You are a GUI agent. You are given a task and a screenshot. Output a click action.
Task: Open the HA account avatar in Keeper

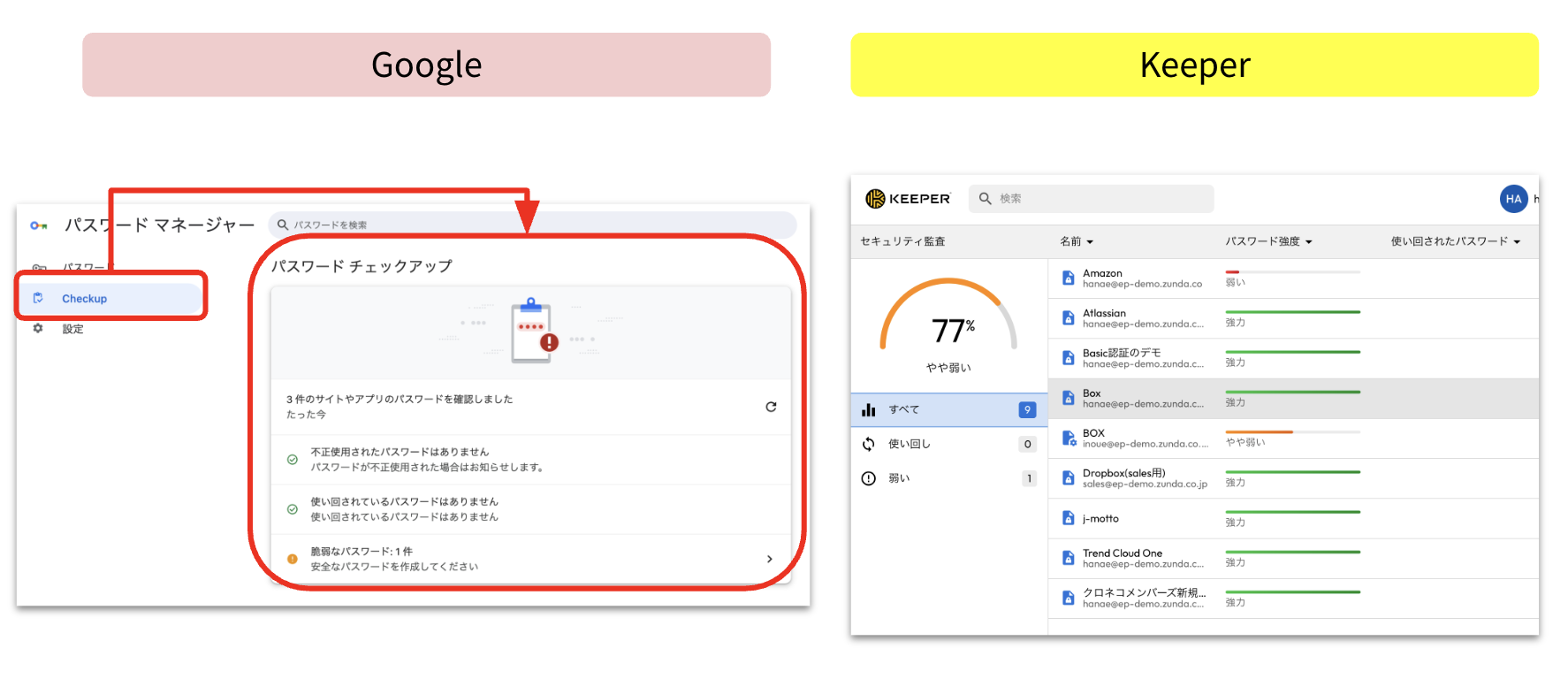pyautogui.click(x=1513, y=199)
